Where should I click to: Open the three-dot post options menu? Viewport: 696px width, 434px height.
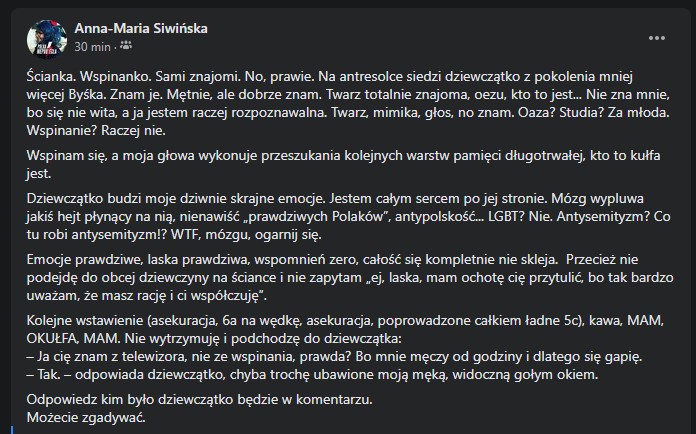pyautogui.click(x=657, y=37)
